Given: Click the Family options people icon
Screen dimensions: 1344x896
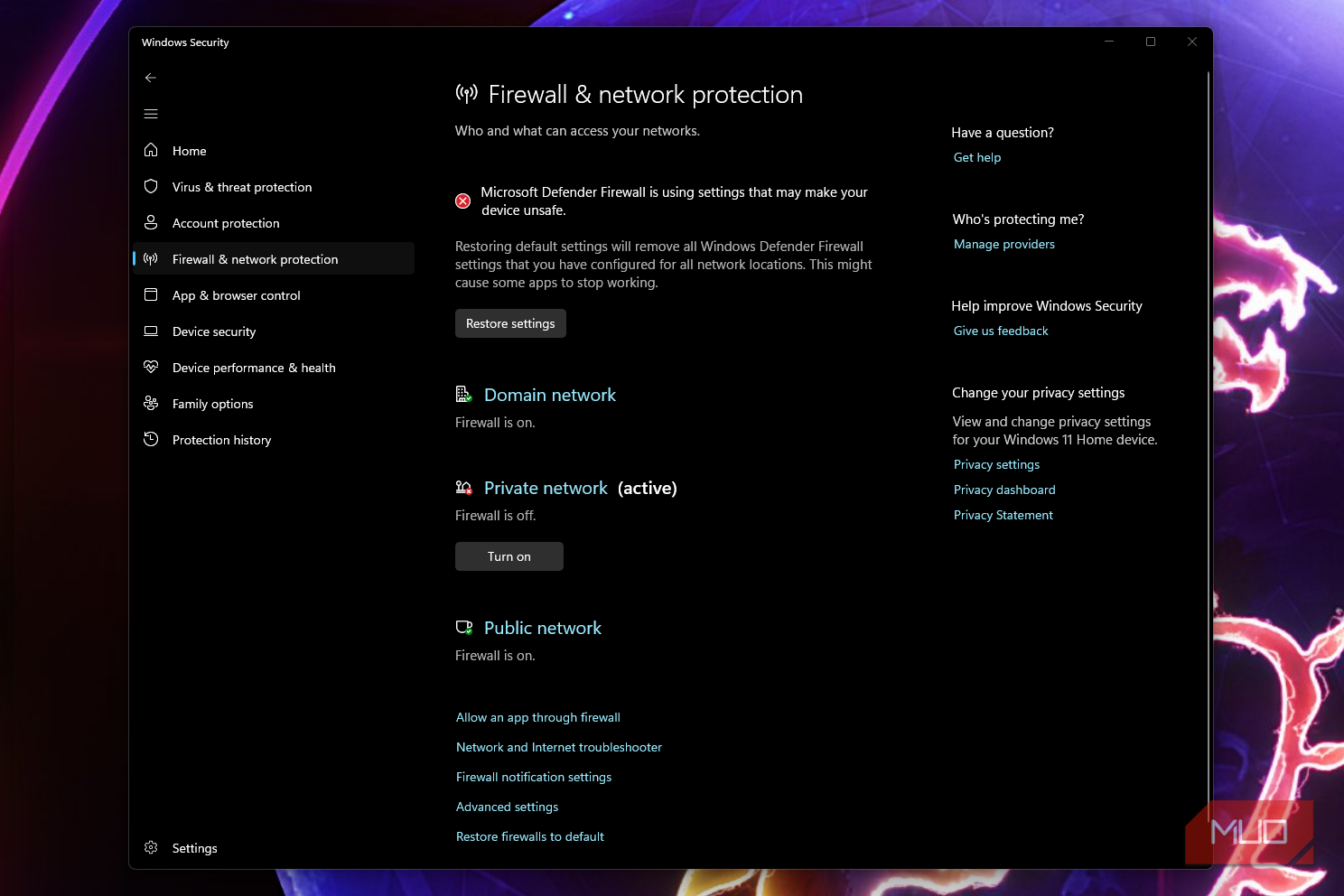Looking at the screenshot, I should point(151,403).
